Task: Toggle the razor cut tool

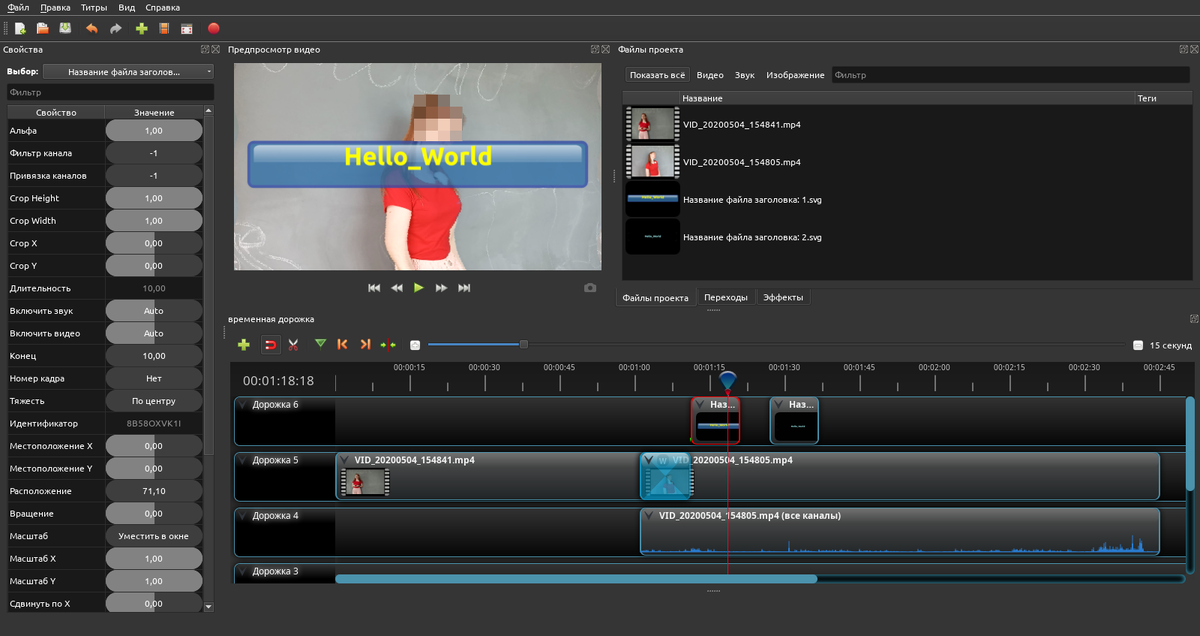Action: (293, 344)
